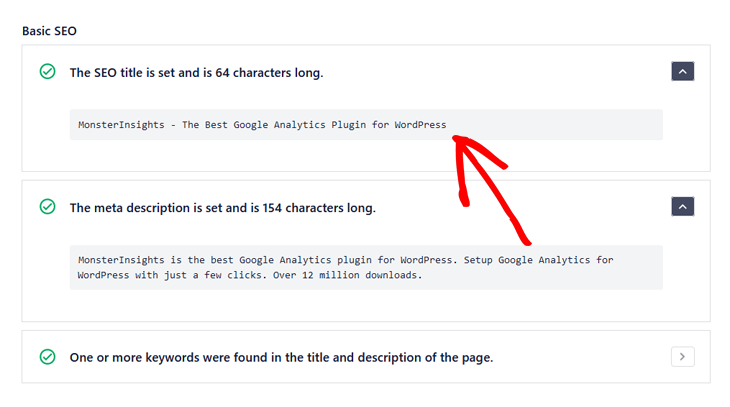
Task: Click "Google Analytics Plugin" in the SEO title snippet
Action: tap(301, 125)
